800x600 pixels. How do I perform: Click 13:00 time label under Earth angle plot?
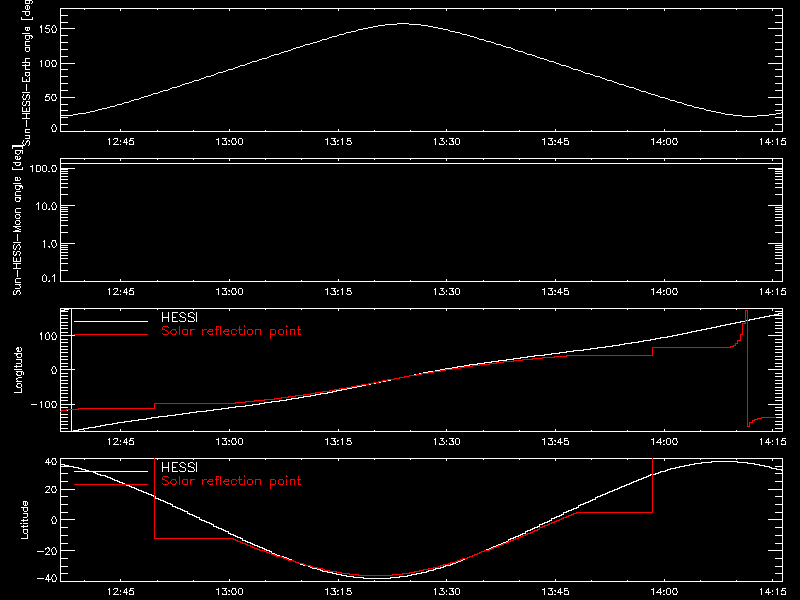230,142
